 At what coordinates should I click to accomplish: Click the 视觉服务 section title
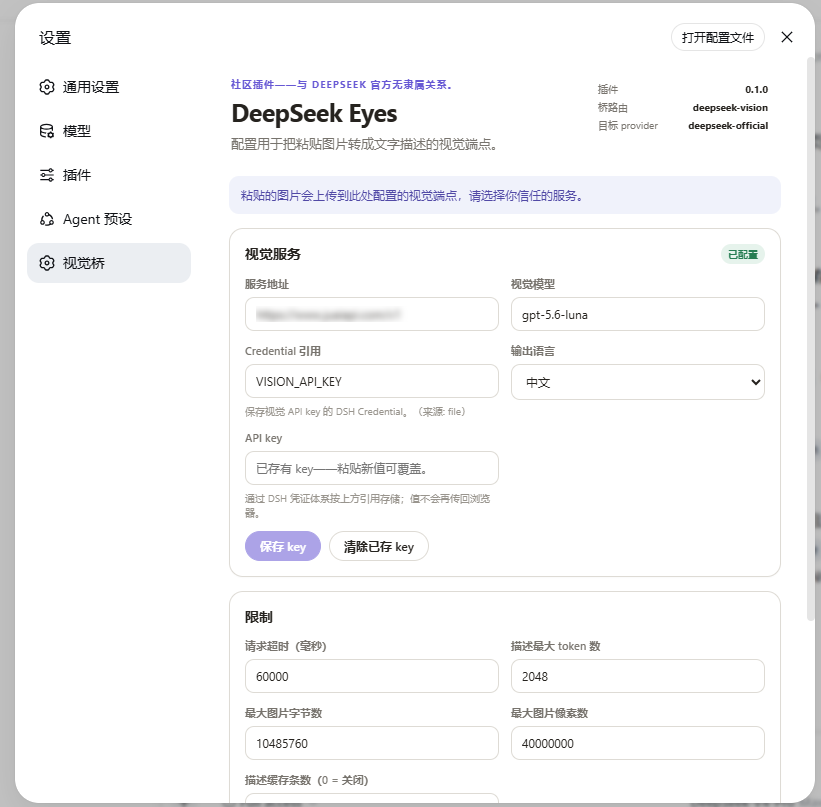[x=273, y=255]
